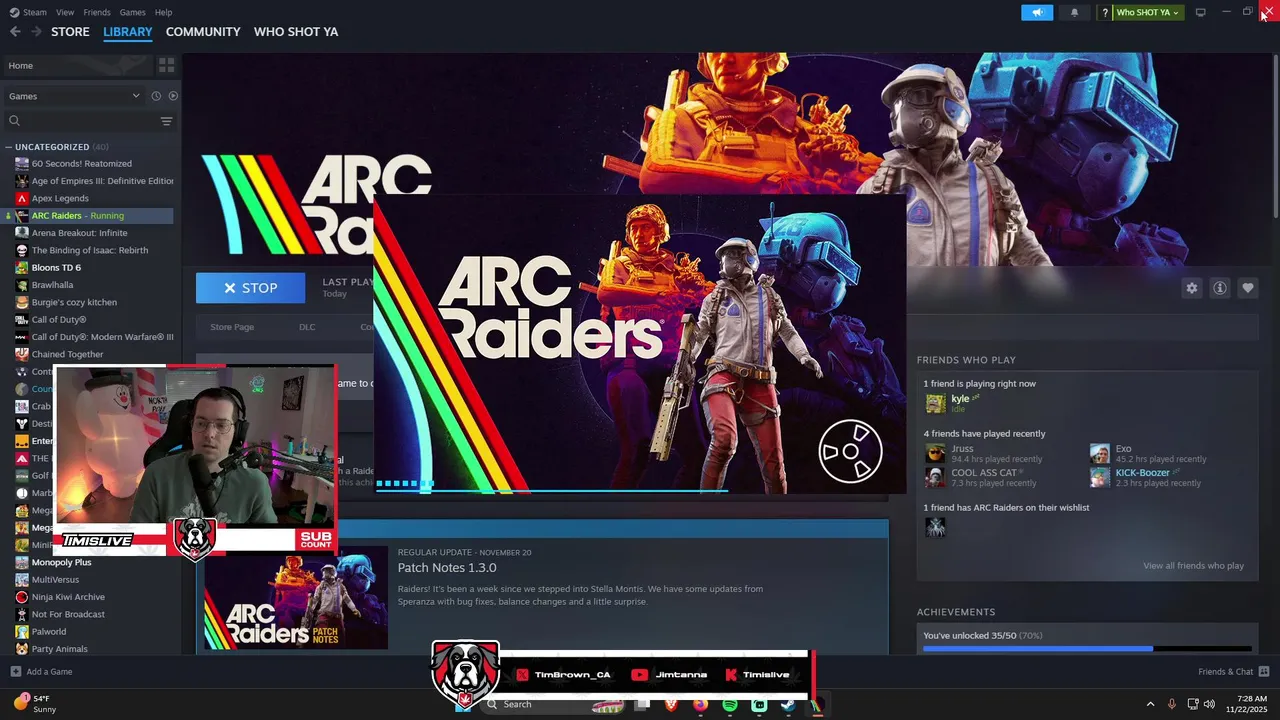Open the Help menu
This screenshot has width=1280, height=720.
click(163, 12)
